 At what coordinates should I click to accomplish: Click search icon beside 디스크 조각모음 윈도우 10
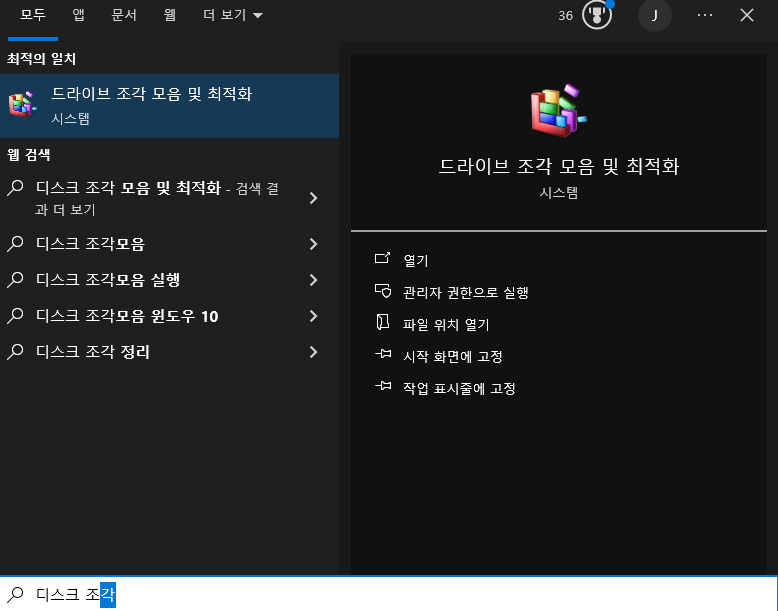point(15,316)
